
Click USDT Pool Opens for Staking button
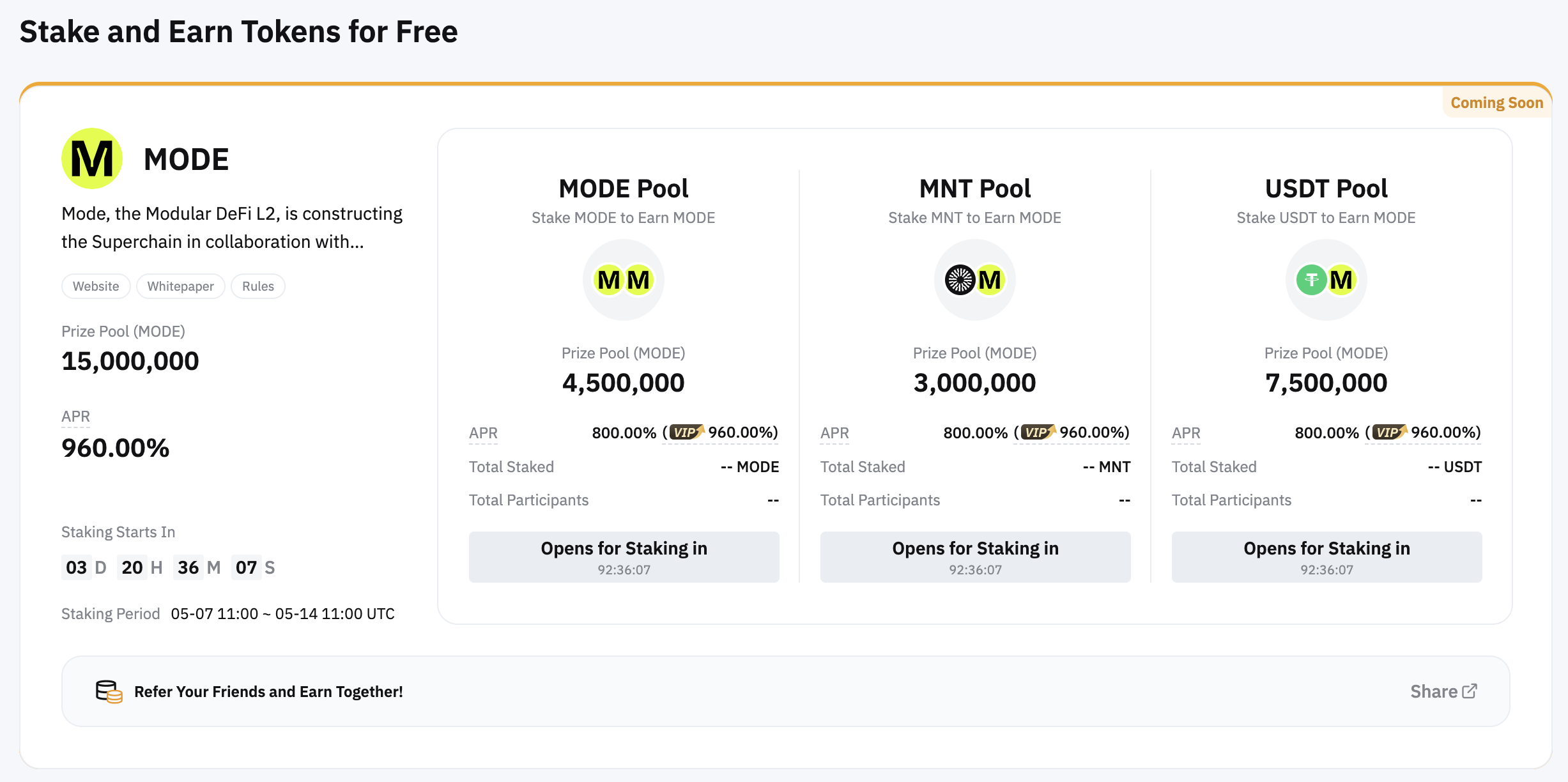[x=1326, y=557]
